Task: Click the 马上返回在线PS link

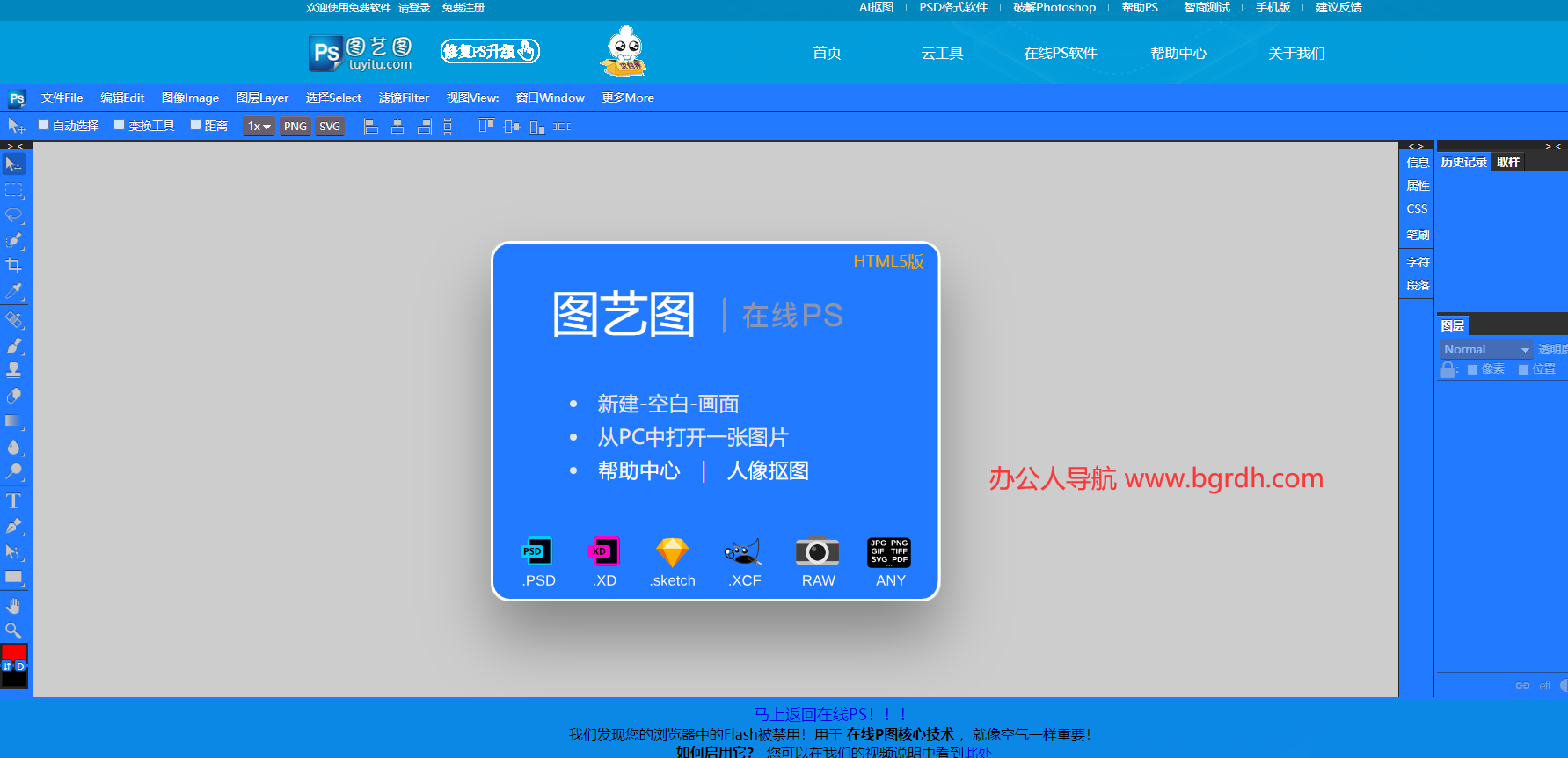Action: tap(829, 714)
